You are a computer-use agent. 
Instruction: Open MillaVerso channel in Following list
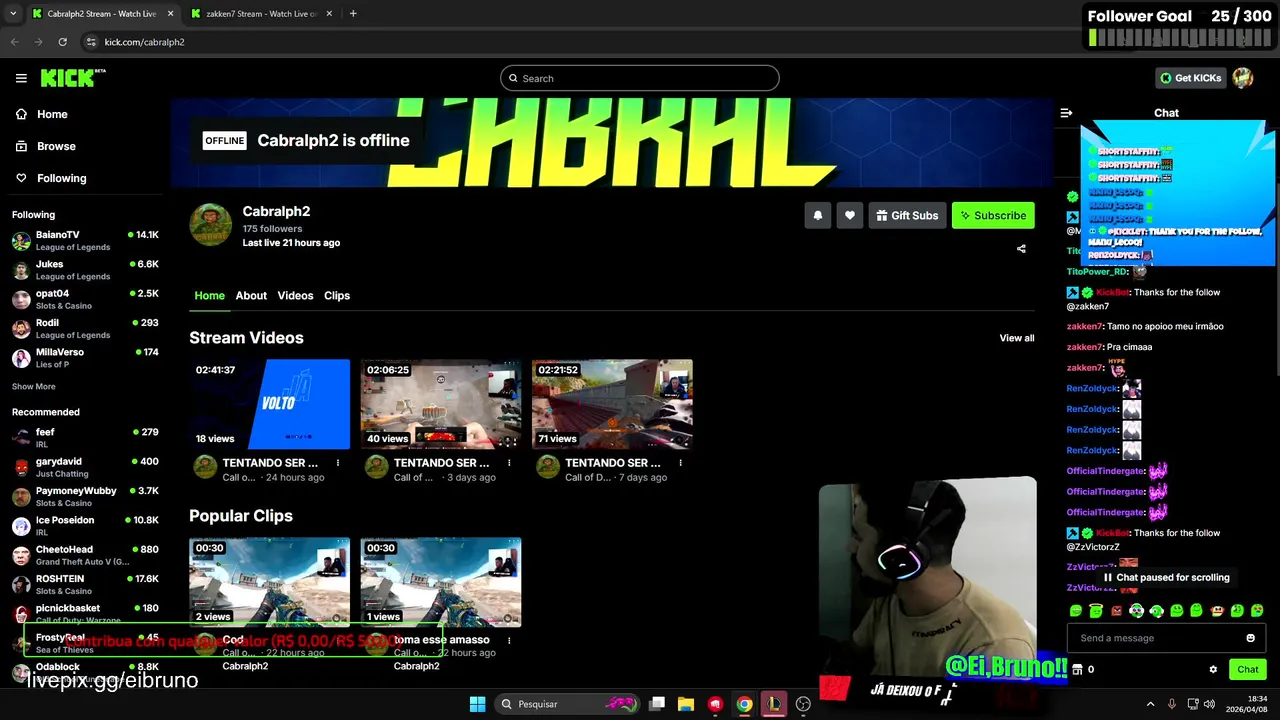click(85, 358)
